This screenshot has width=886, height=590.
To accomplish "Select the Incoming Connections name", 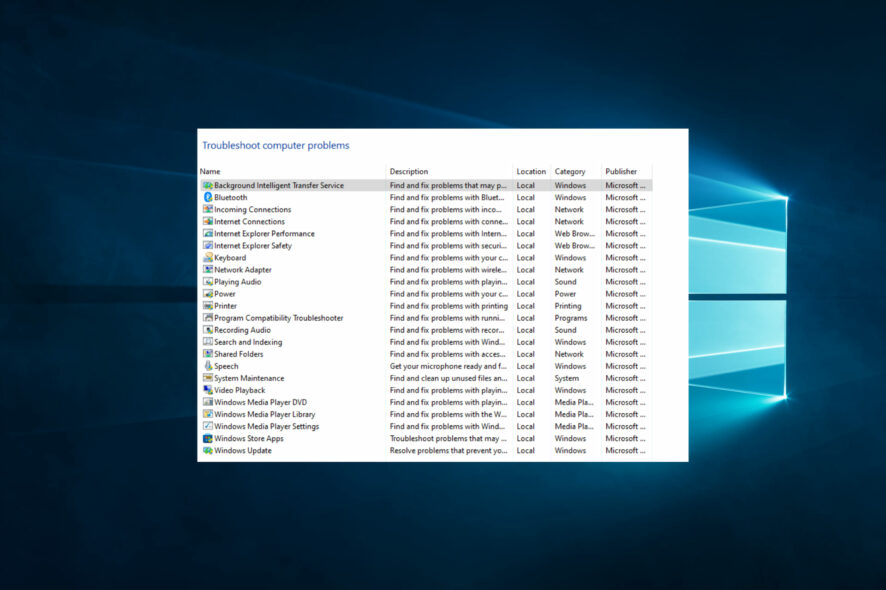I will (x=253, y=209).
